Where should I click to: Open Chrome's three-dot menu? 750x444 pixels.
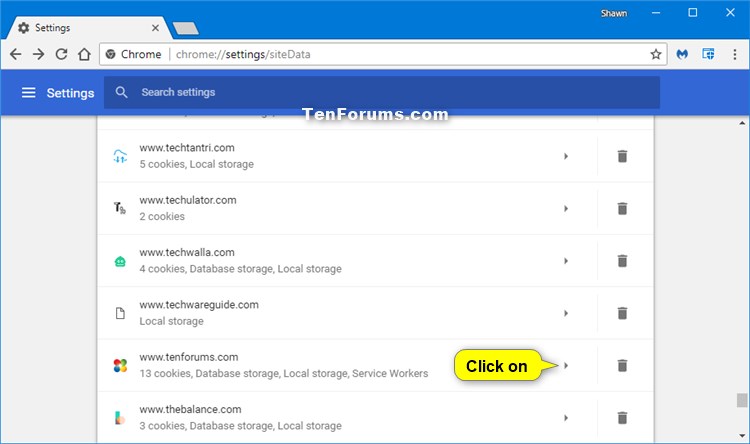[735, 54]
